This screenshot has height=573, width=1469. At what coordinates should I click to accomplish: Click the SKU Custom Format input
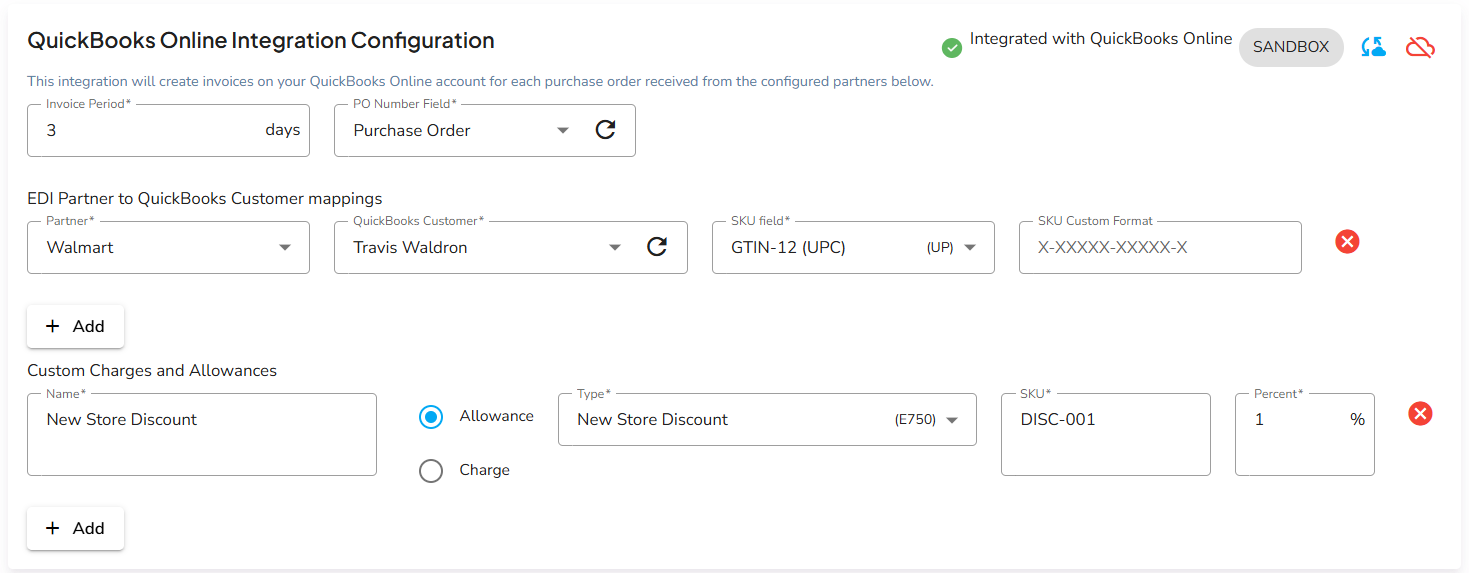[x=1160, y=247]
